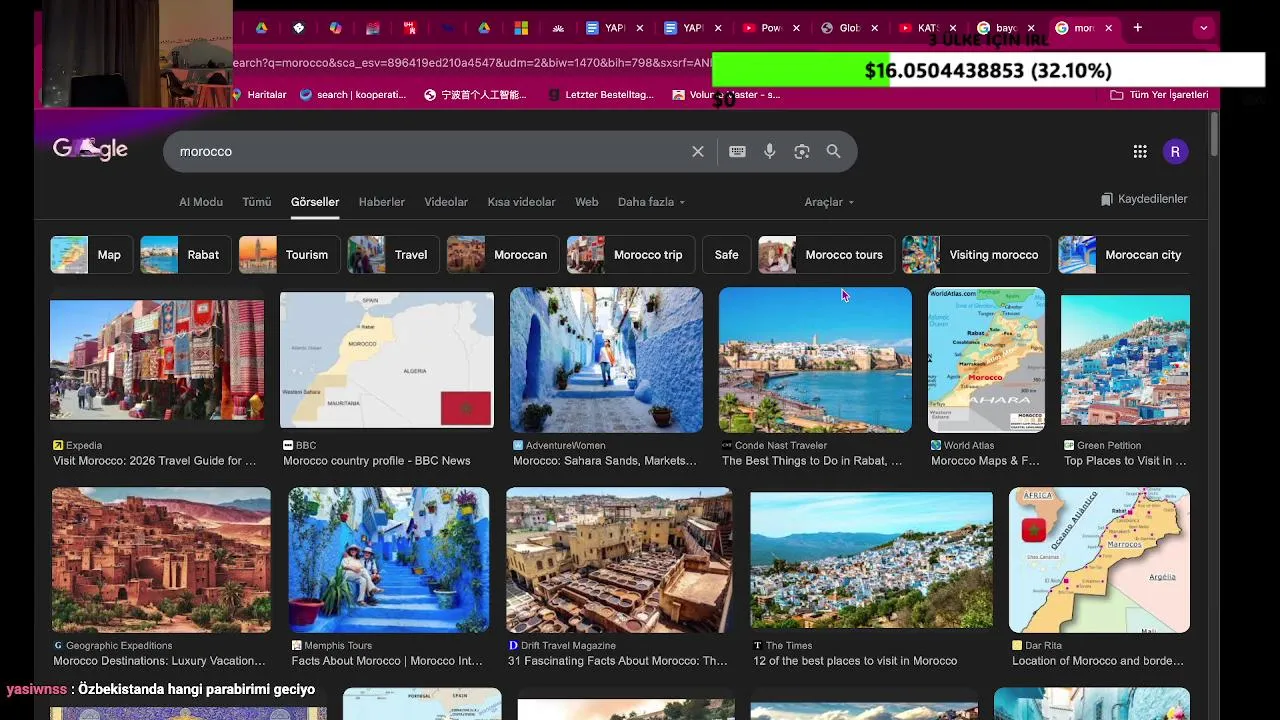Open Google Lens image search icon
Viewport: 1280px width, 720px height.
click(x=801, y=151)
